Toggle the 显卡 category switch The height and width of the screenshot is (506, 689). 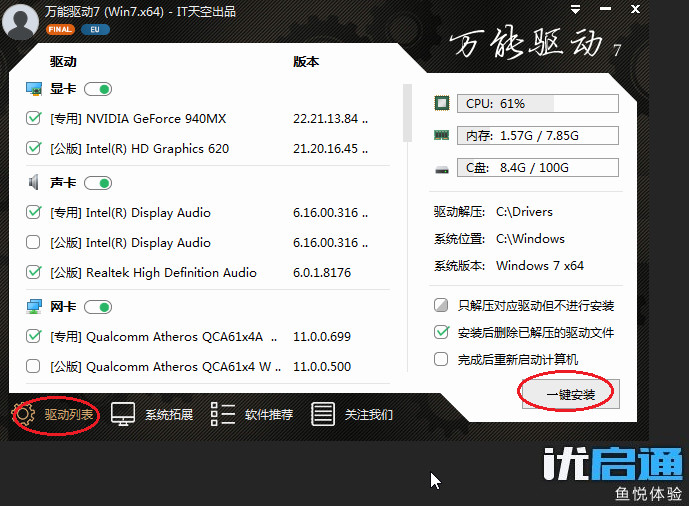point(98,89)
